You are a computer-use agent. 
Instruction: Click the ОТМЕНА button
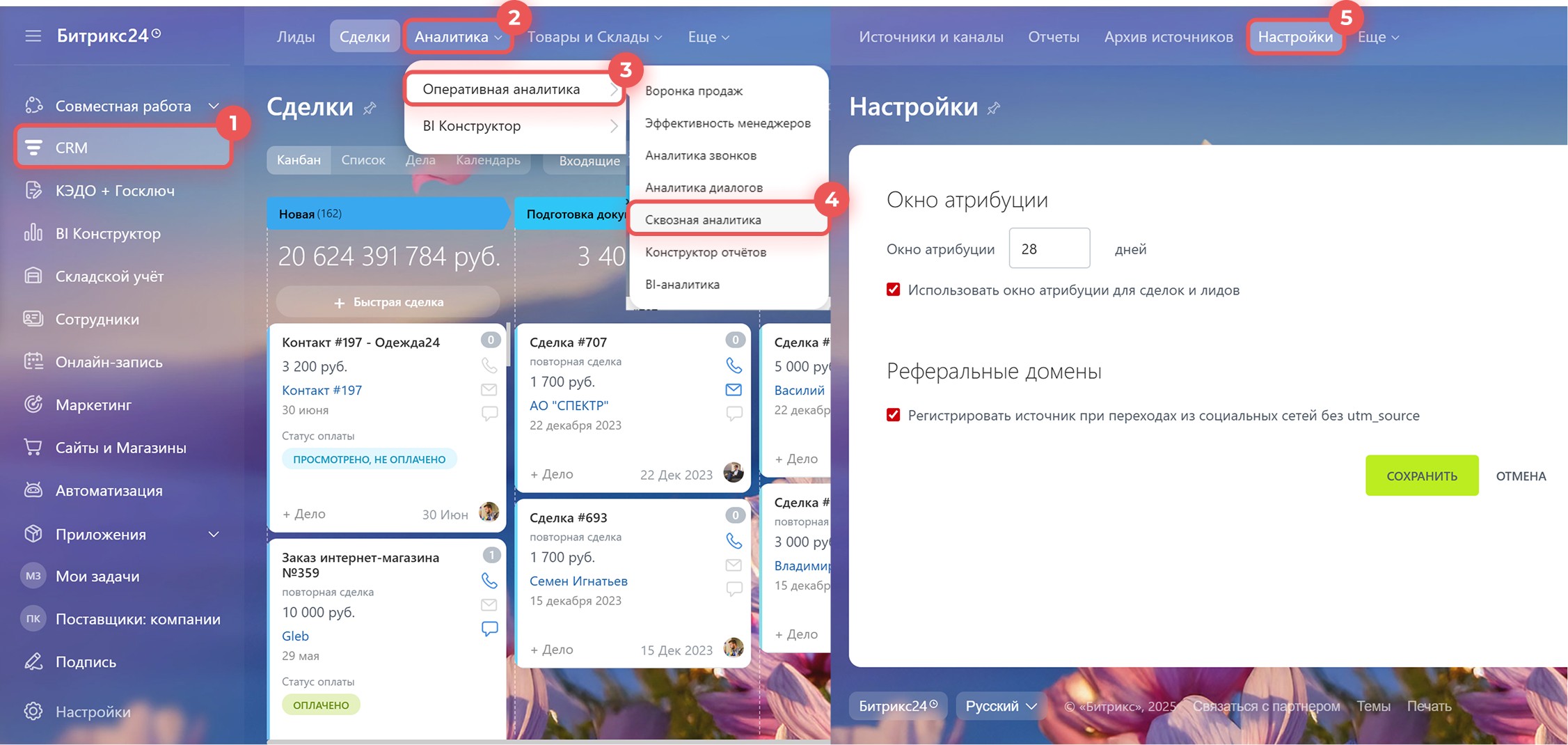click(1521, 476)
